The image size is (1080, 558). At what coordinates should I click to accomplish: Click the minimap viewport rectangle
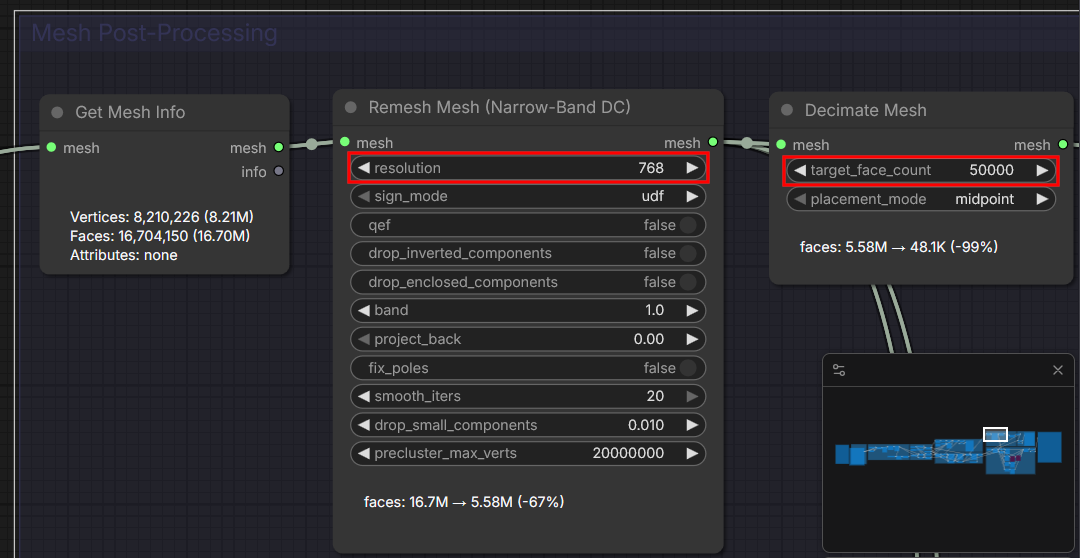995,435
